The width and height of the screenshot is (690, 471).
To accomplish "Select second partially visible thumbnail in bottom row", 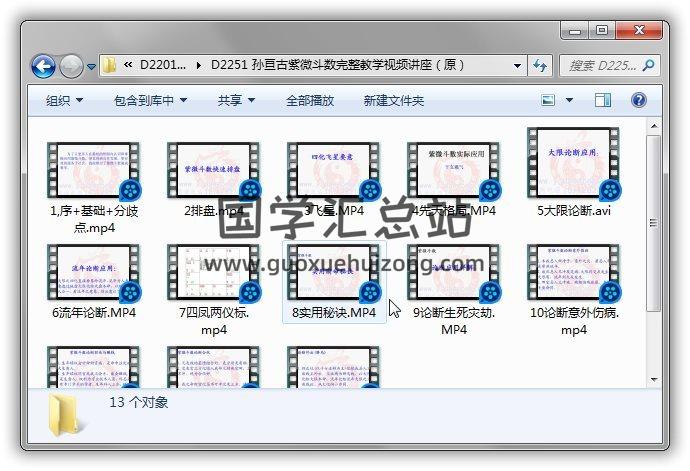I will (213, 367).
